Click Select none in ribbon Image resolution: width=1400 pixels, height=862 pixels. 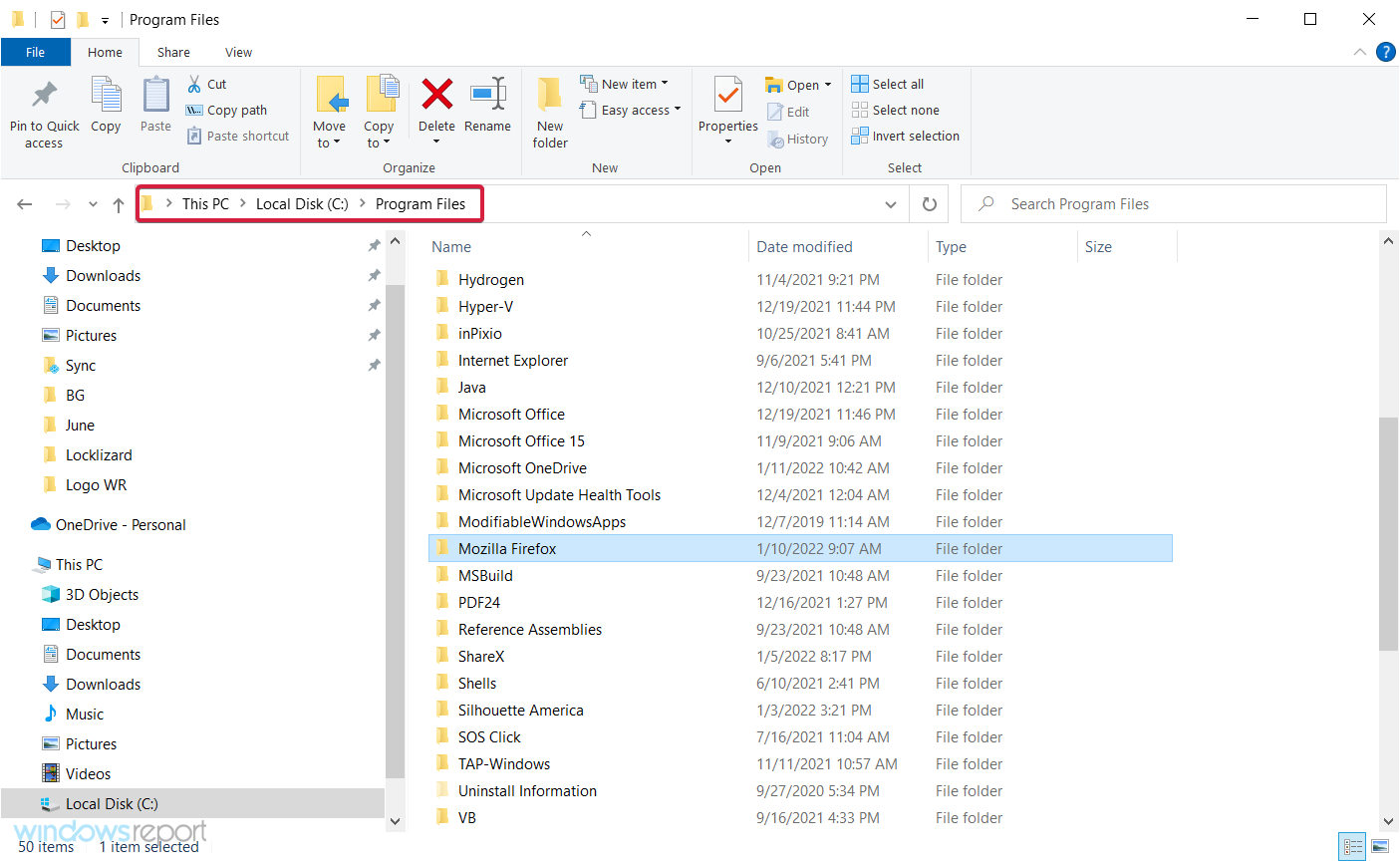click(896, 111)
